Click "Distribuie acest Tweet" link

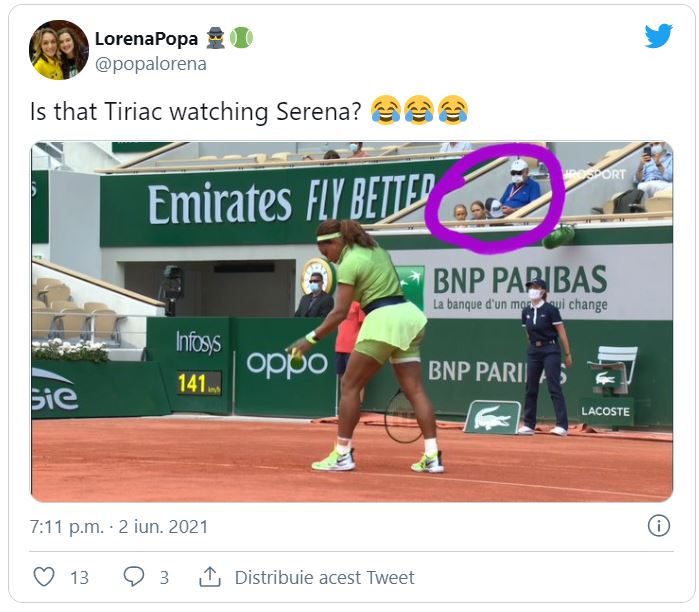pos(324,578)
